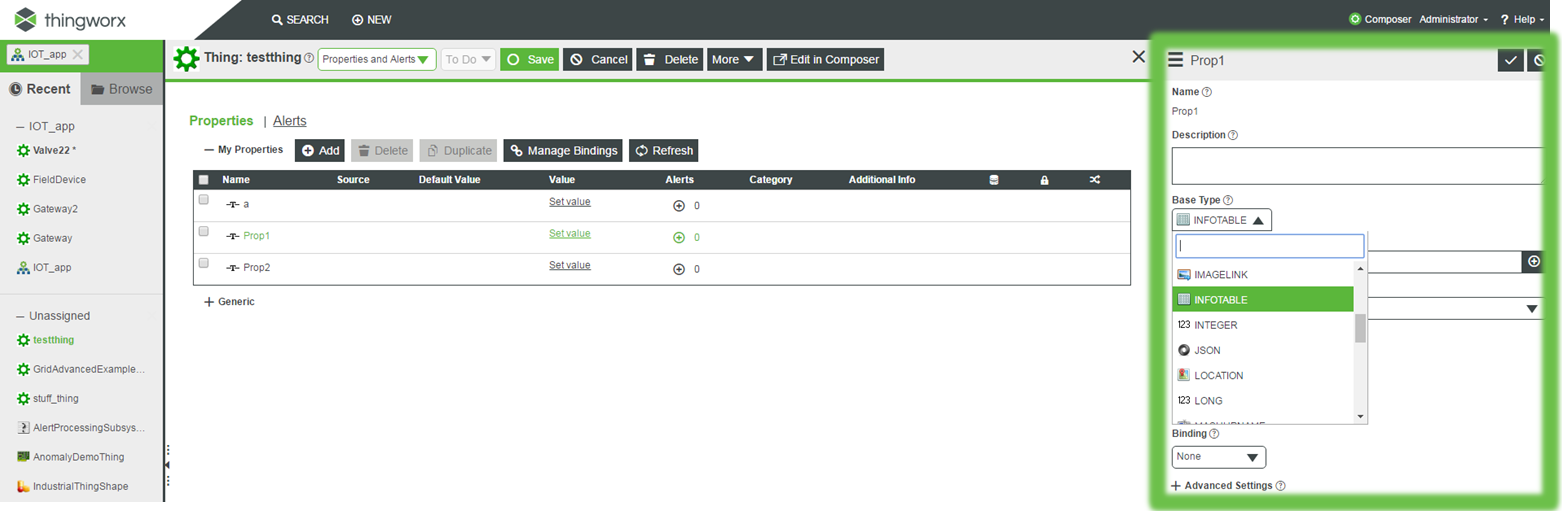The image size is (1562, 511).
Task: Open Gateway2 thing
Action: click(48, 209)
